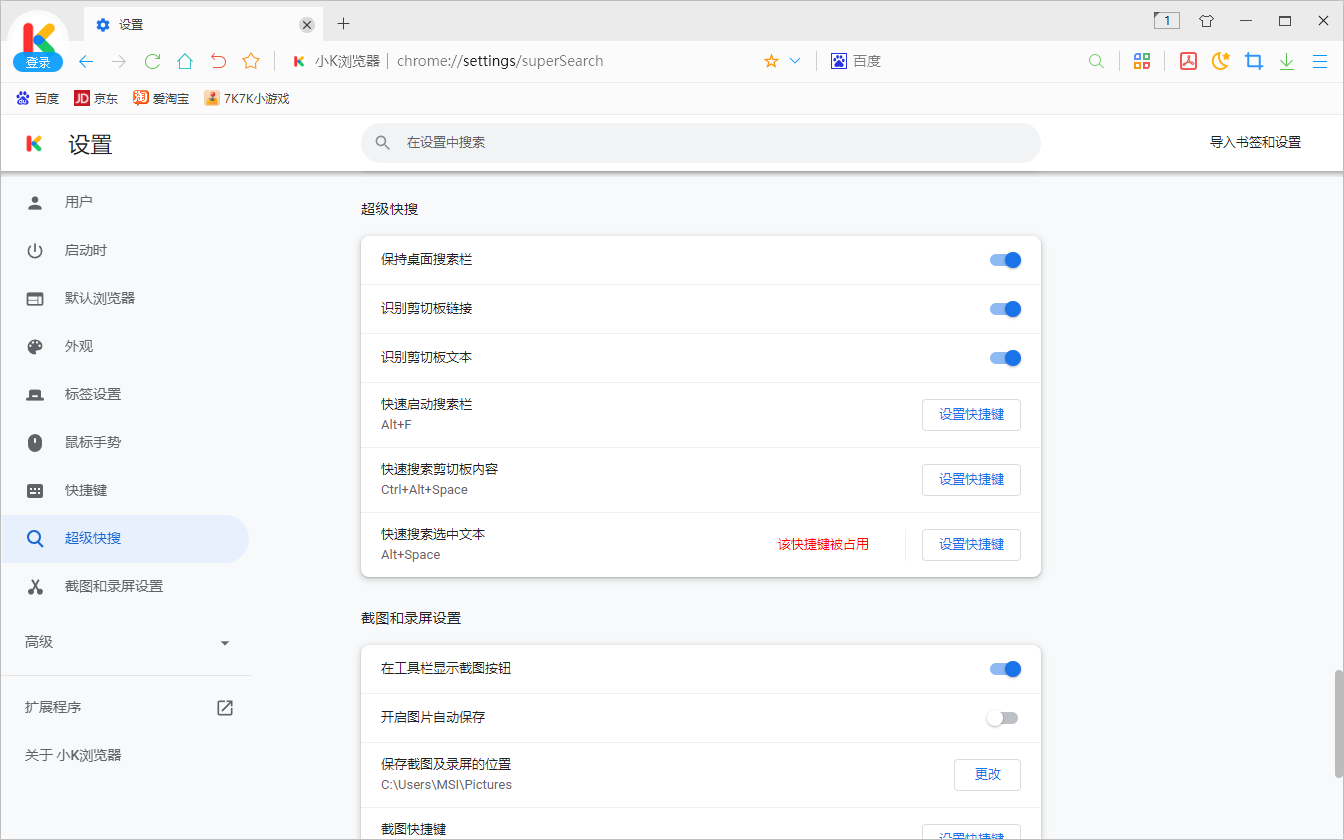The image size is (1344, 840).
Task: Set shortcut for 快速启动搜索栏
Action: (971, 415)
